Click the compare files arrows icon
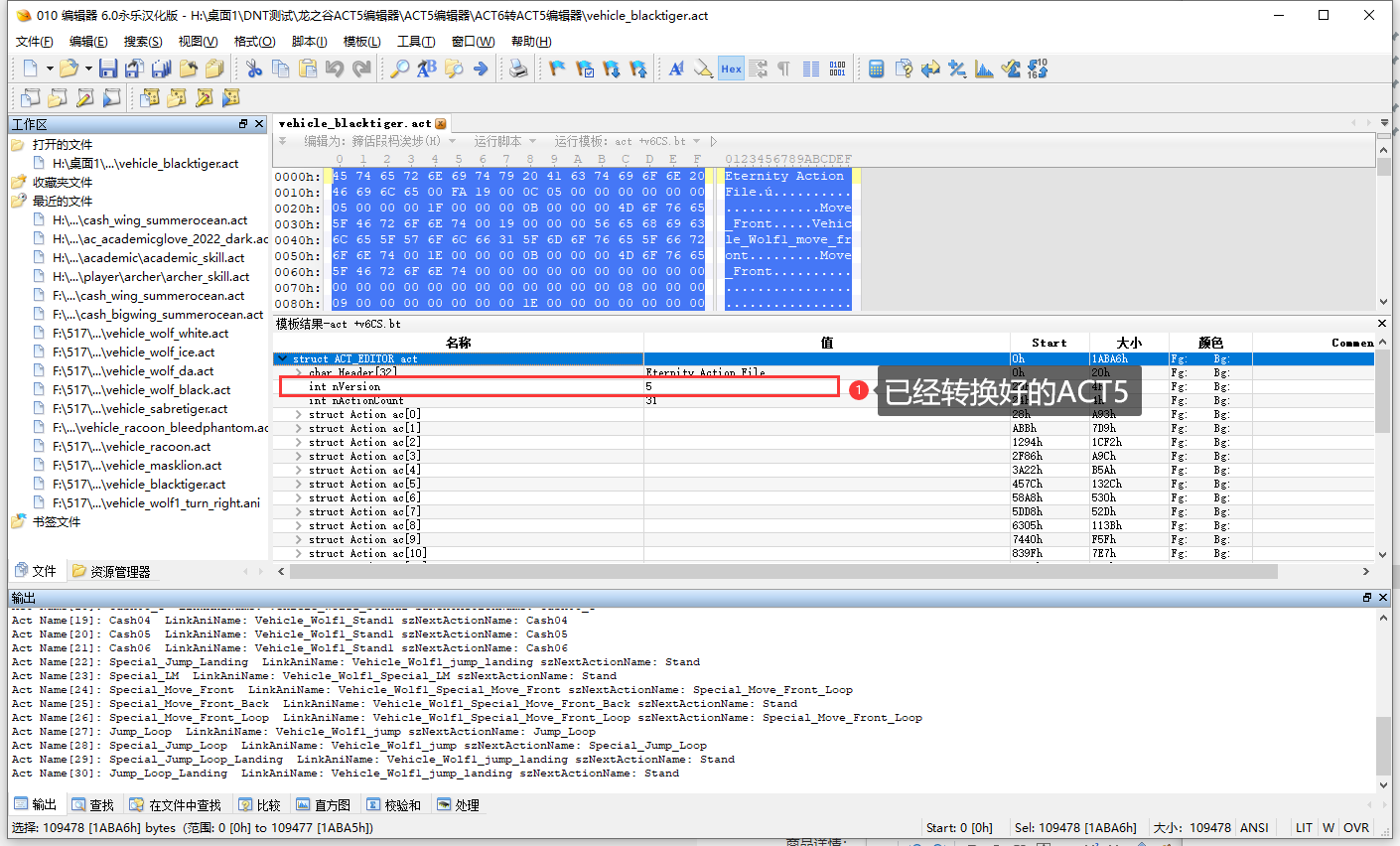Image resolution: width=1400 pixels, height=846 pixels. pos(930,69)
